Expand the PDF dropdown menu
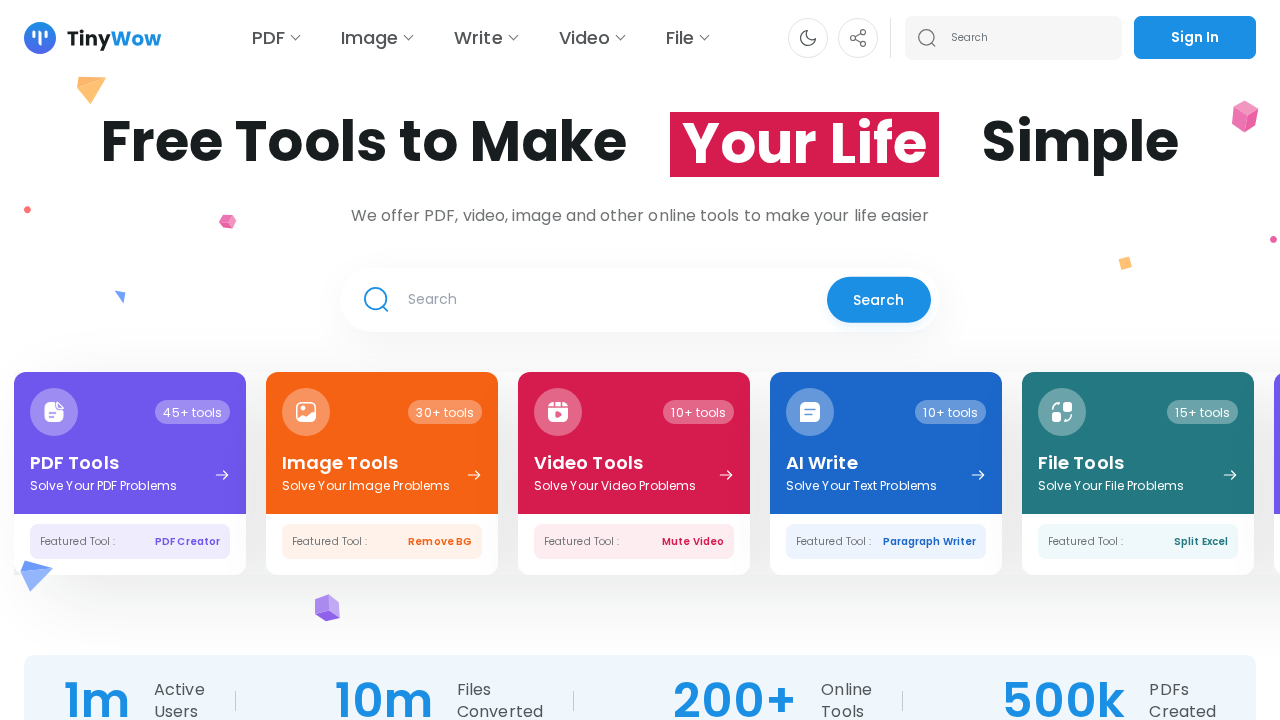 (x=276, y=38)
